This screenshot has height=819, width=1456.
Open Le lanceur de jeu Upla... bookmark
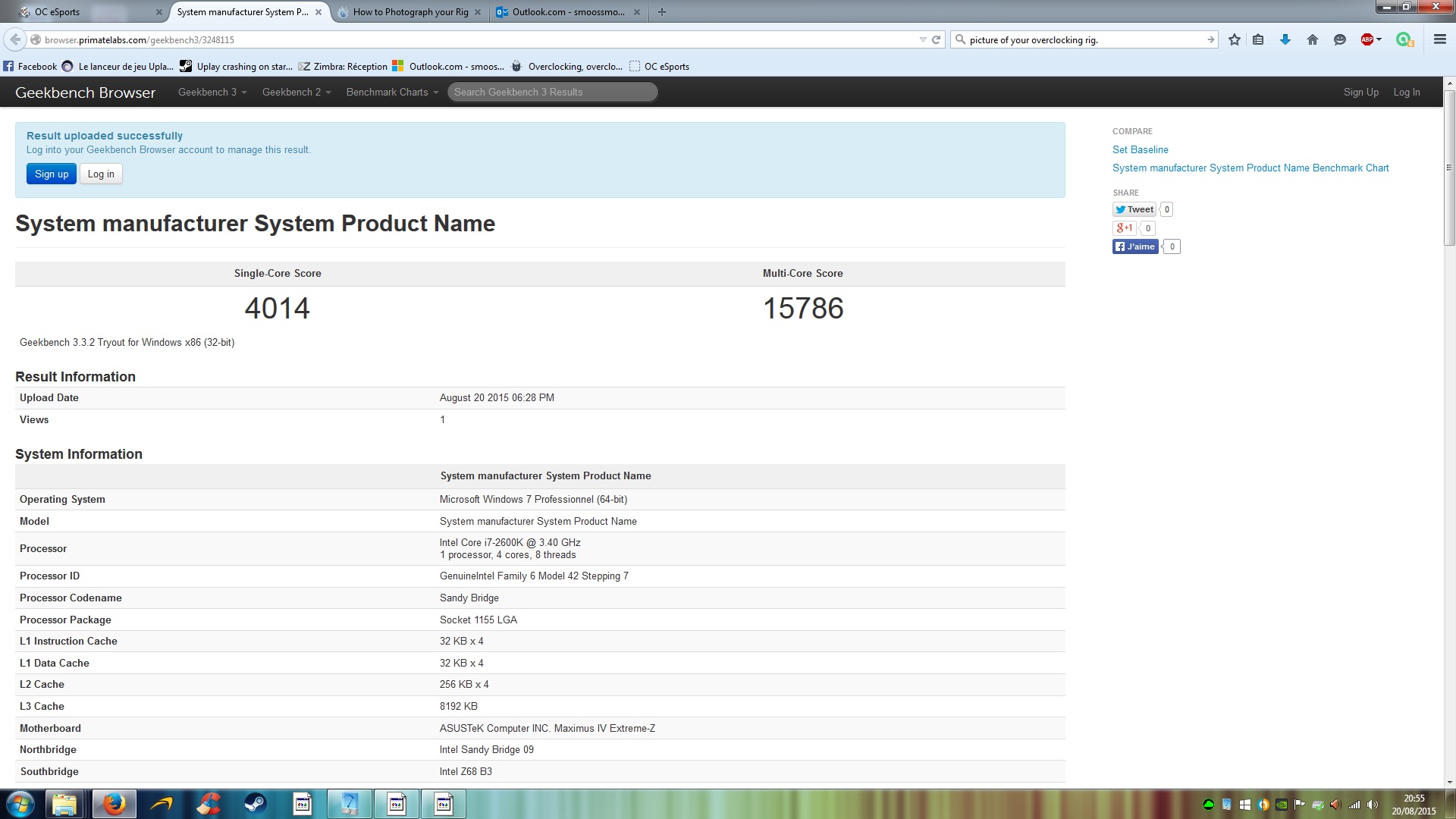click(118, 67)
